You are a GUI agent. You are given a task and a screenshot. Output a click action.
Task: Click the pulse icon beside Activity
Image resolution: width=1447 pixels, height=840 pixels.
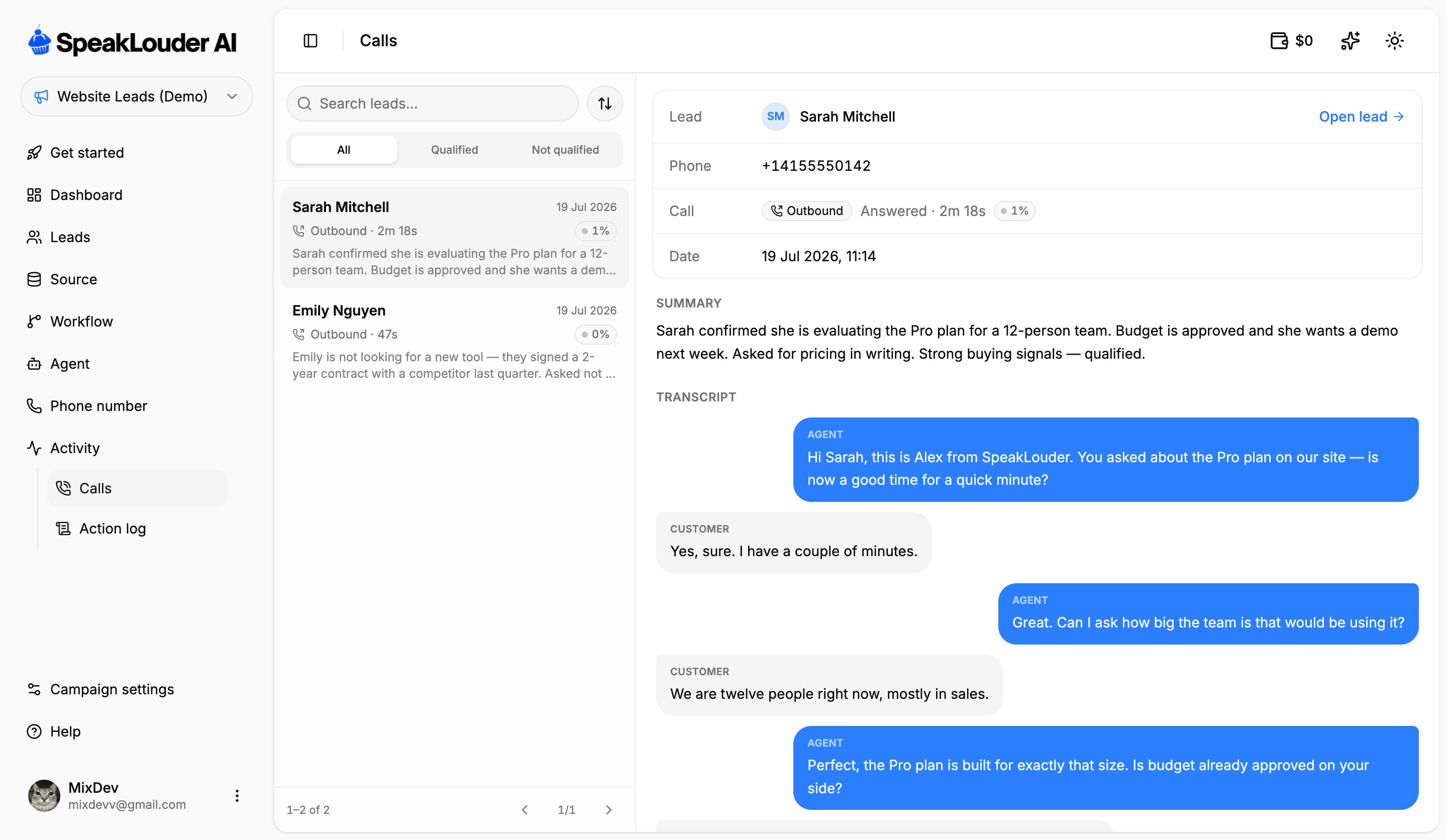[x=34, y=448]
